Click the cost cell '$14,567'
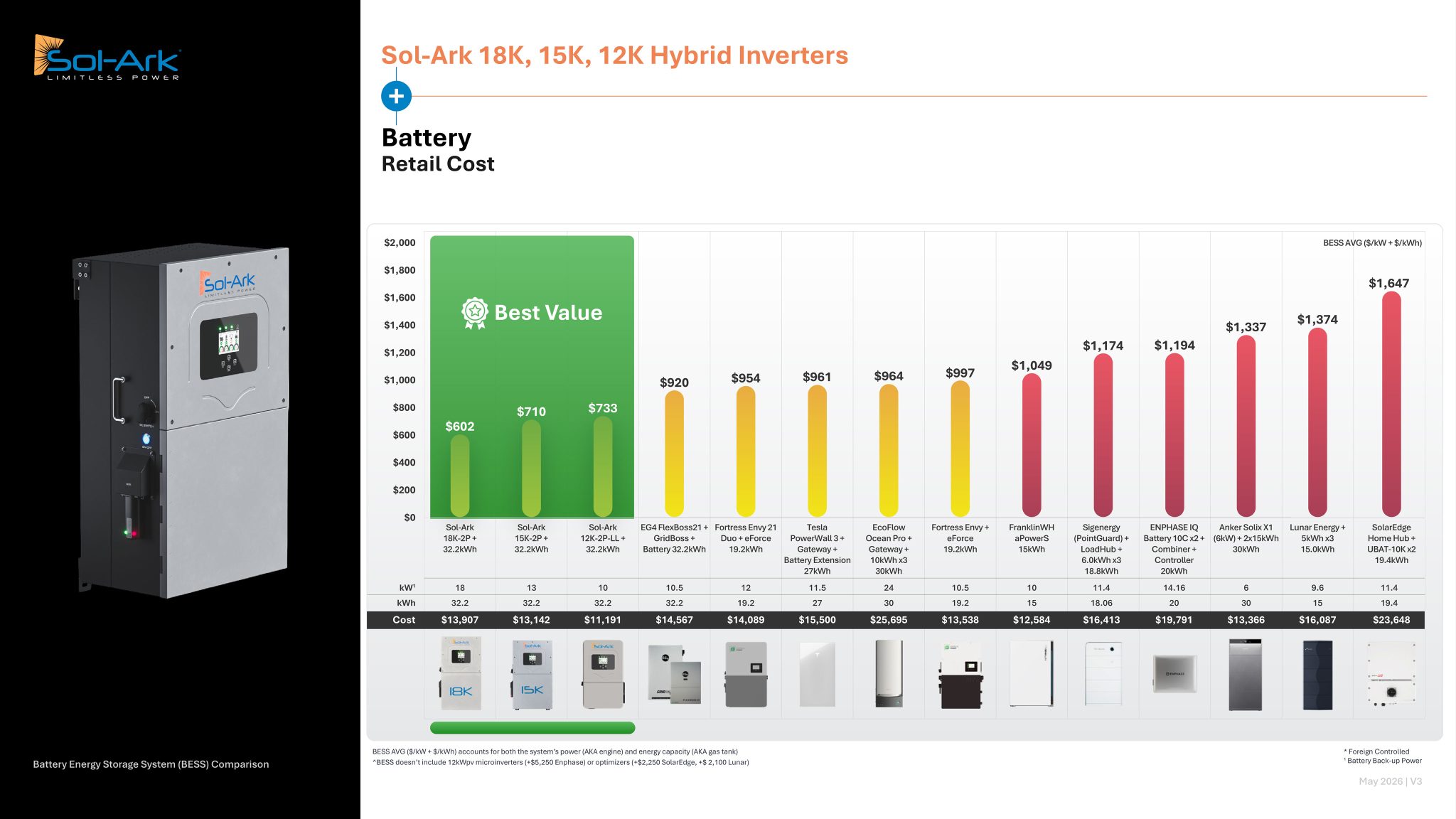This screenshot has width=1456, height=819. click(674, 620)
